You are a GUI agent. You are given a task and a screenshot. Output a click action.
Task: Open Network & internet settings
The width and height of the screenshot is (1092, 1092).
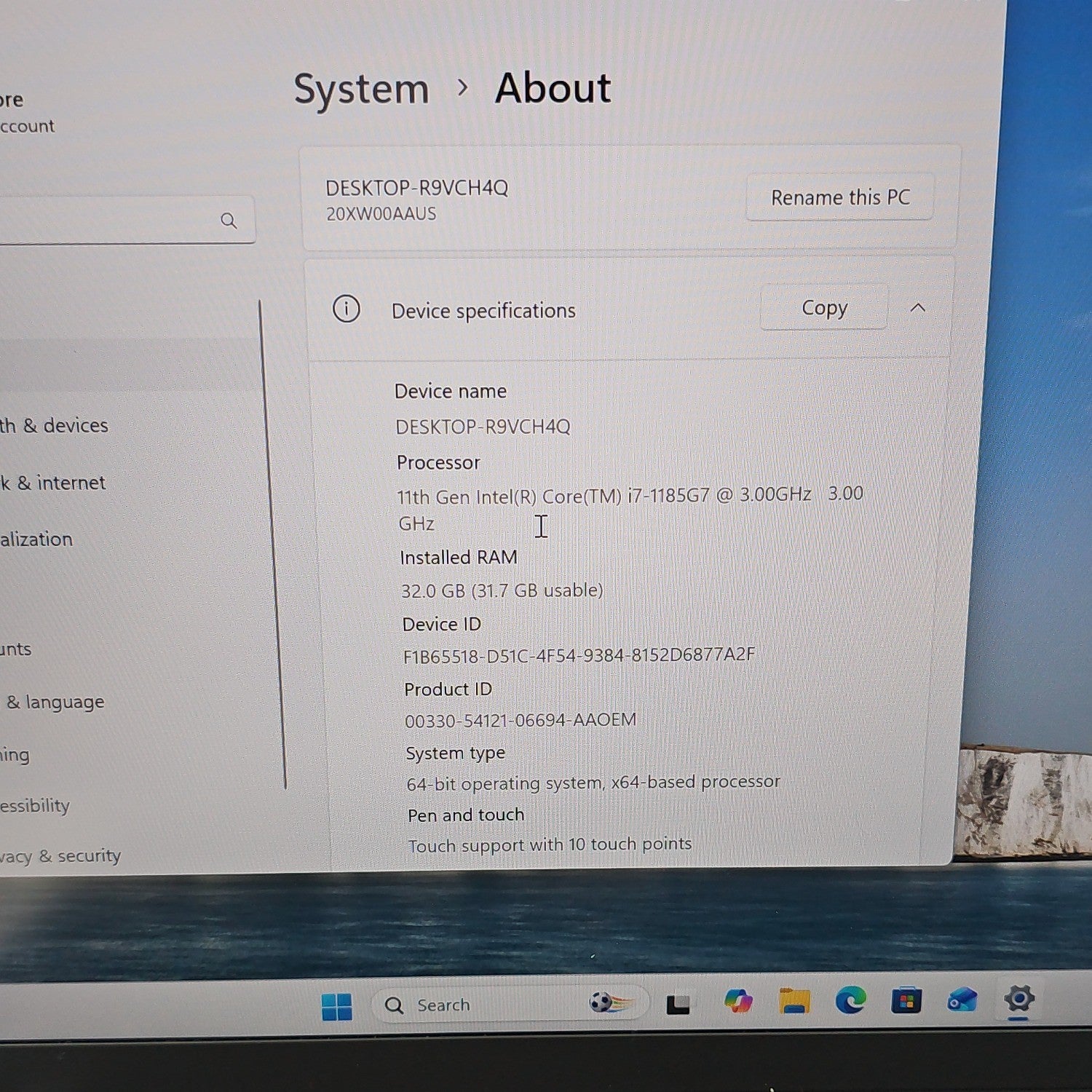[x=52, y=483]
